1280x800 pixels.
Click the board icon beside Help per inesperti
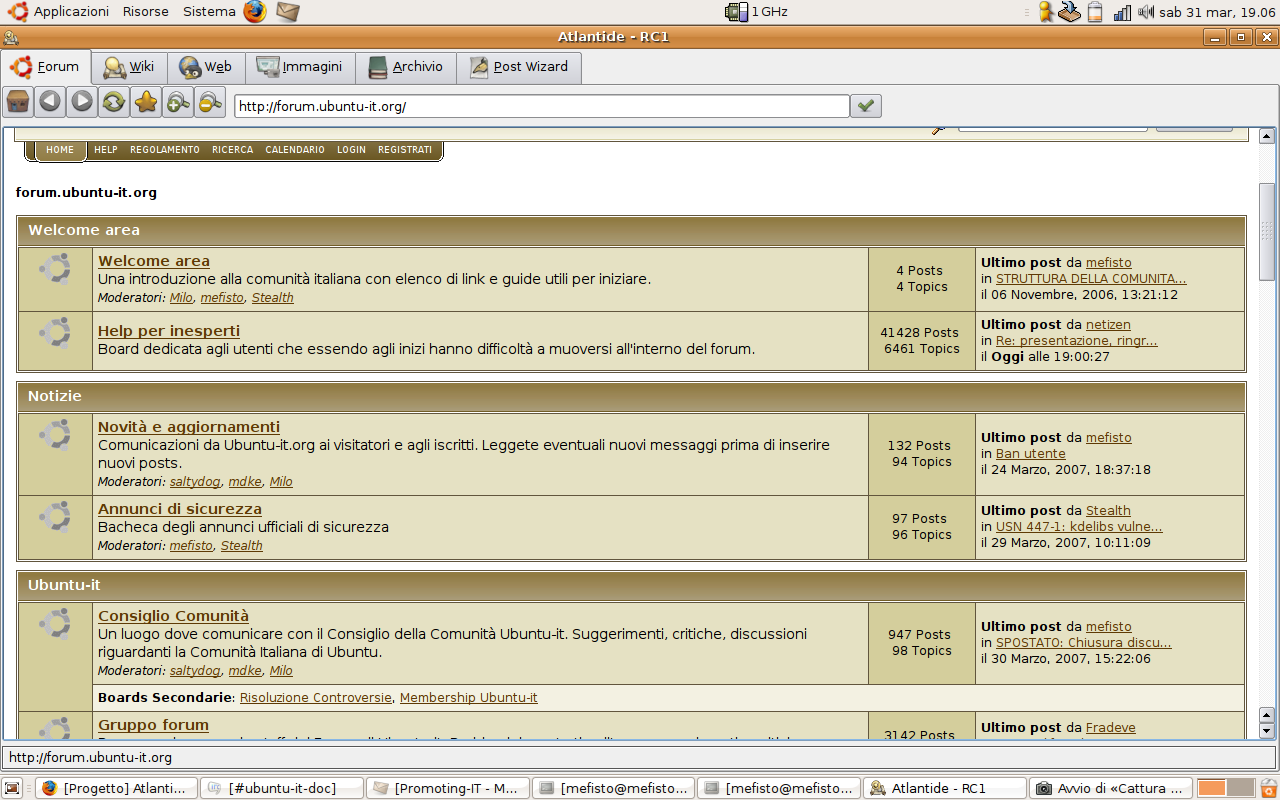pos(55,333)
